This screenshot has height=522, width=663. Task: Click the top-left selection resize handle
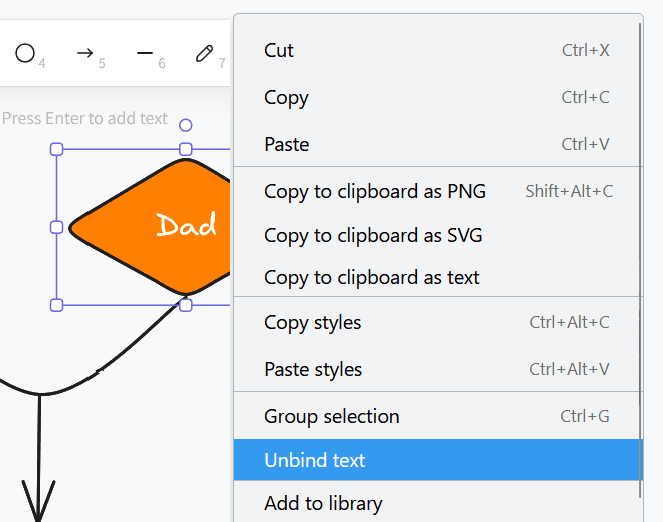(x=57, y=149)
